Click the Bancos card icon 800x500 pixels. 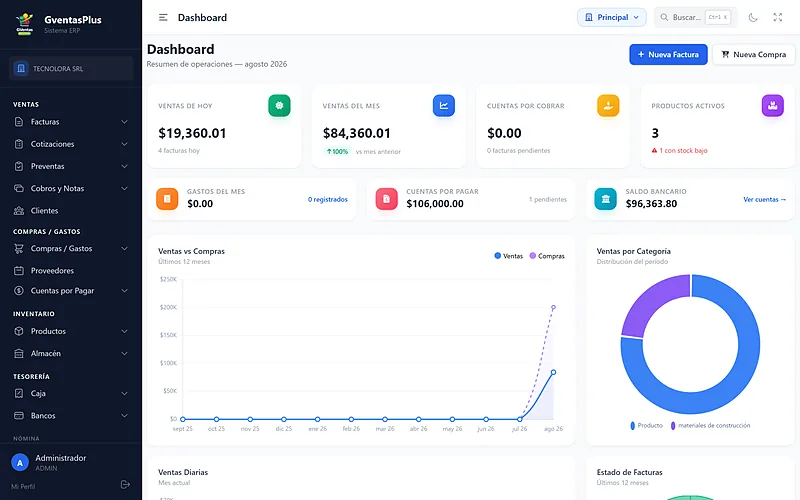click(x=19, y=416)
